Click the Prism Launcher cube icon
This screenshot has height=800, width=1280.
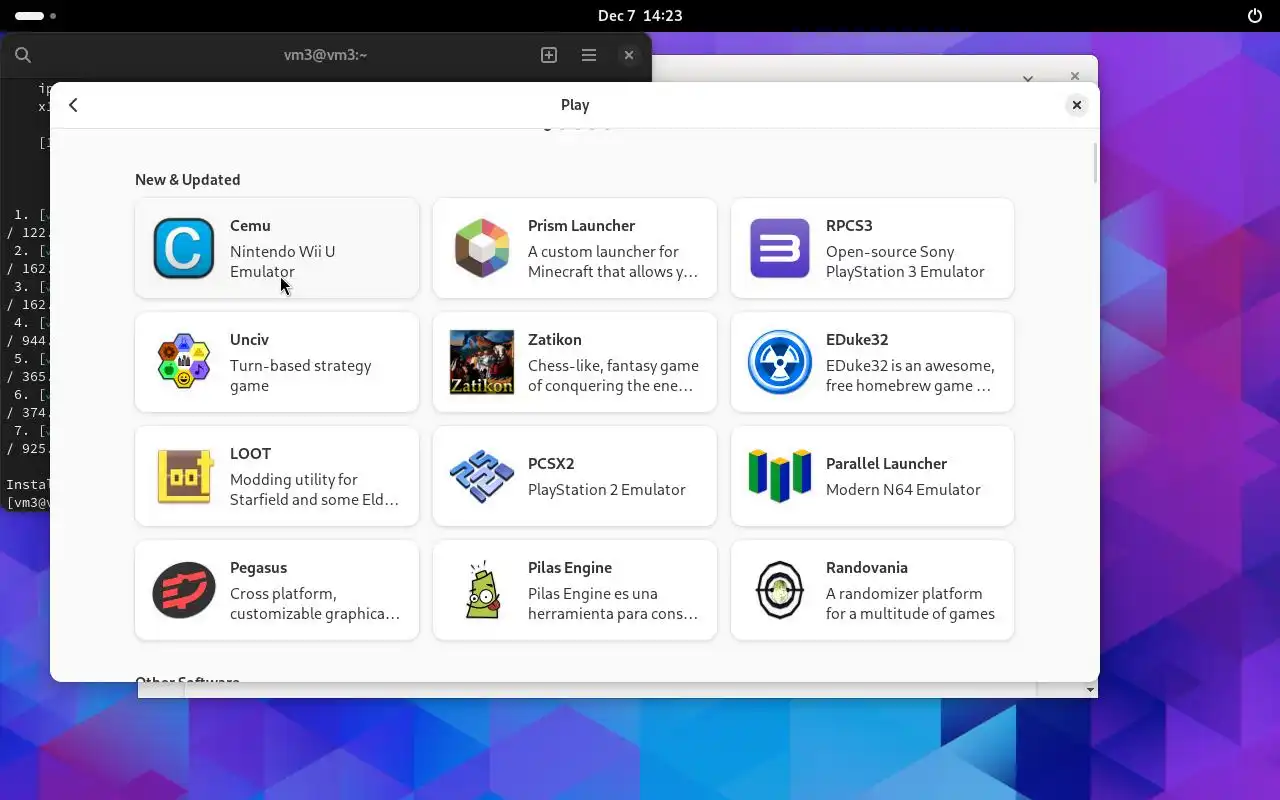tap(482, 248)
